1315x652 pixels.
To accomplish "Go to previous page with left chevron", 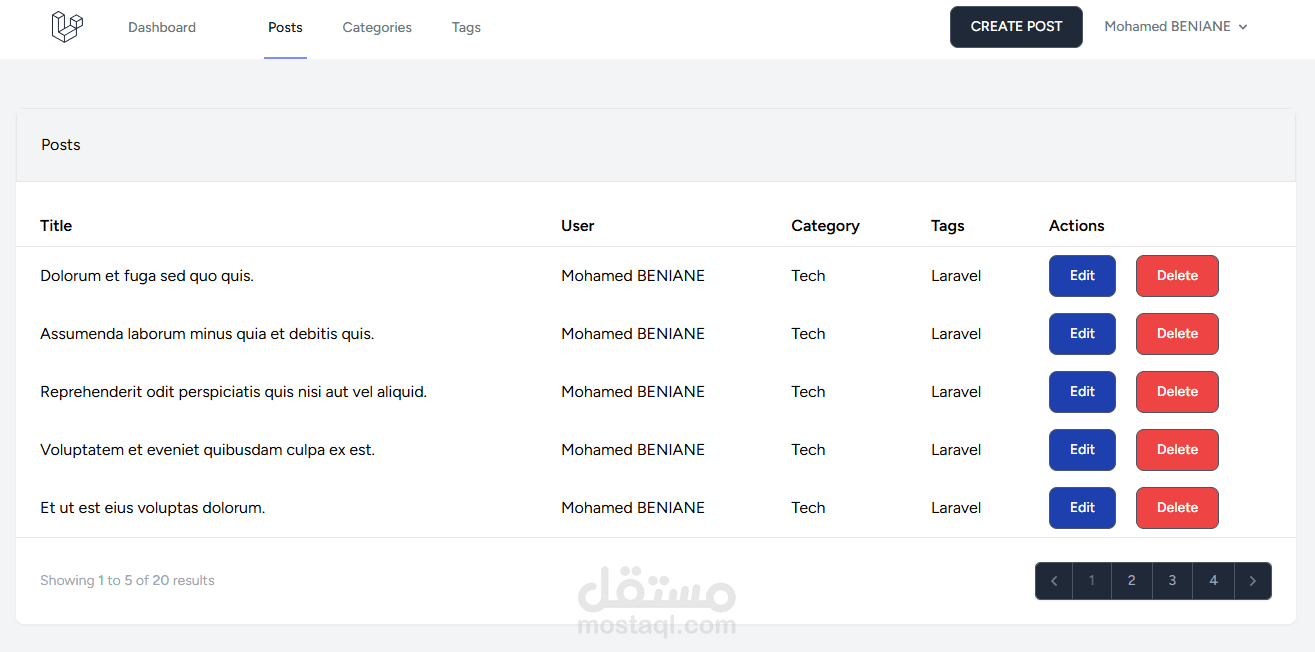I will (1053, 580).
